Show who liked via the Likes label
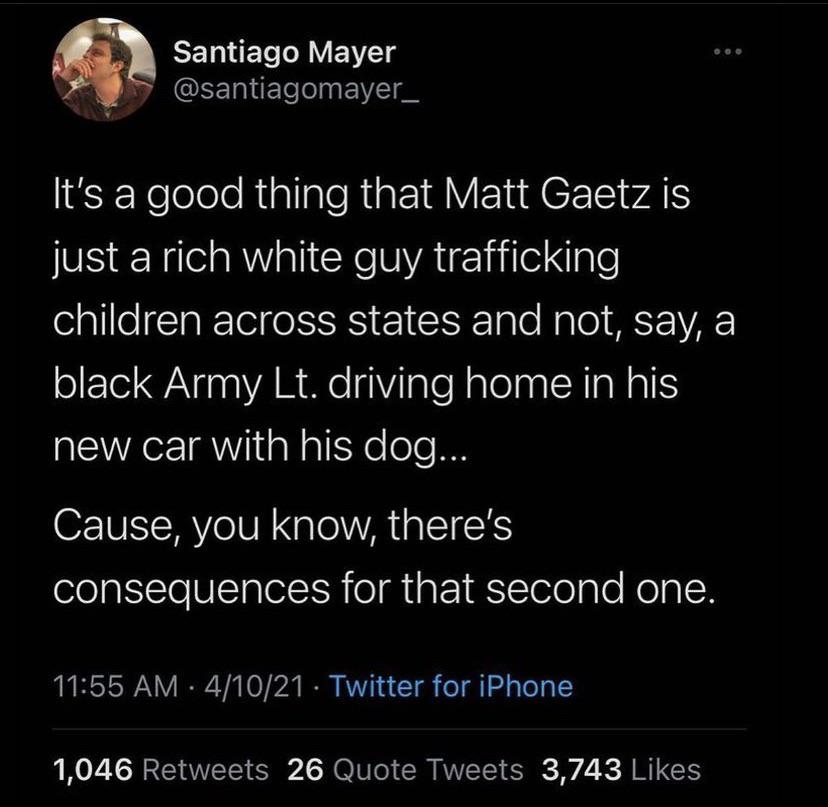The width and height of the screenshot is (828, 807). [x=666, y=769]
